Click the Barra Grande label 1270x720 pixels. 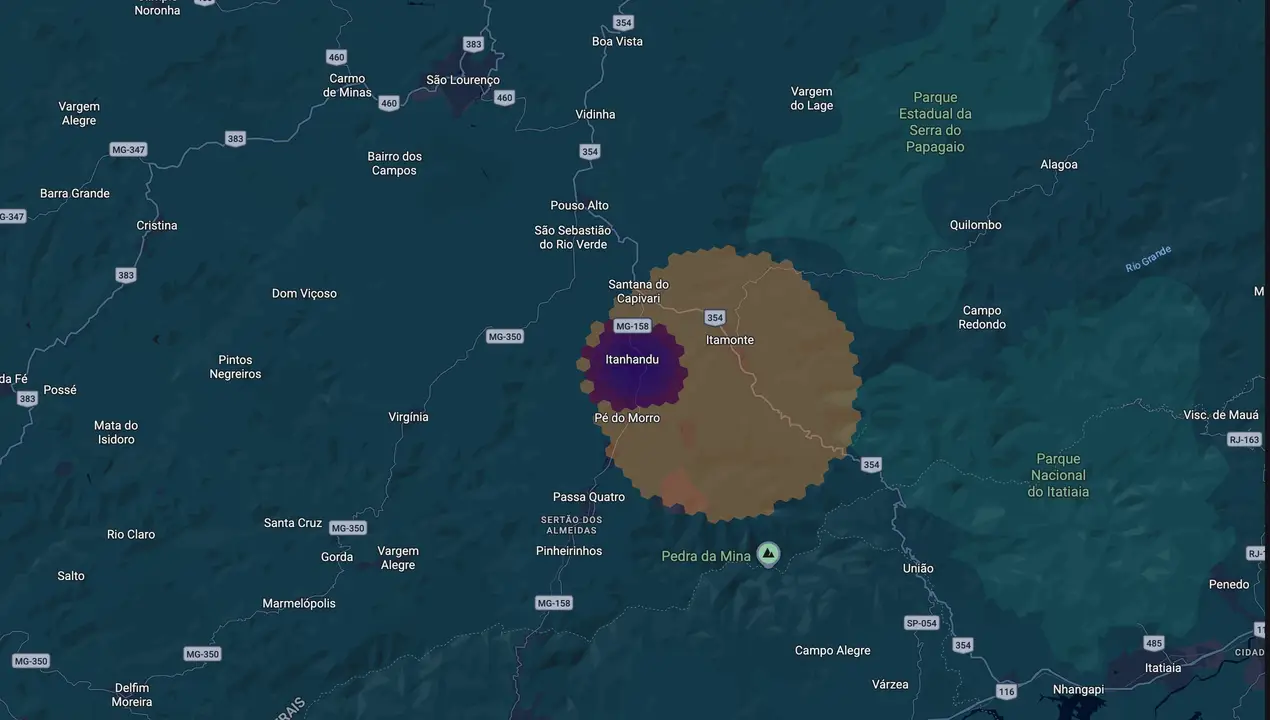click(x=75, y=194)
